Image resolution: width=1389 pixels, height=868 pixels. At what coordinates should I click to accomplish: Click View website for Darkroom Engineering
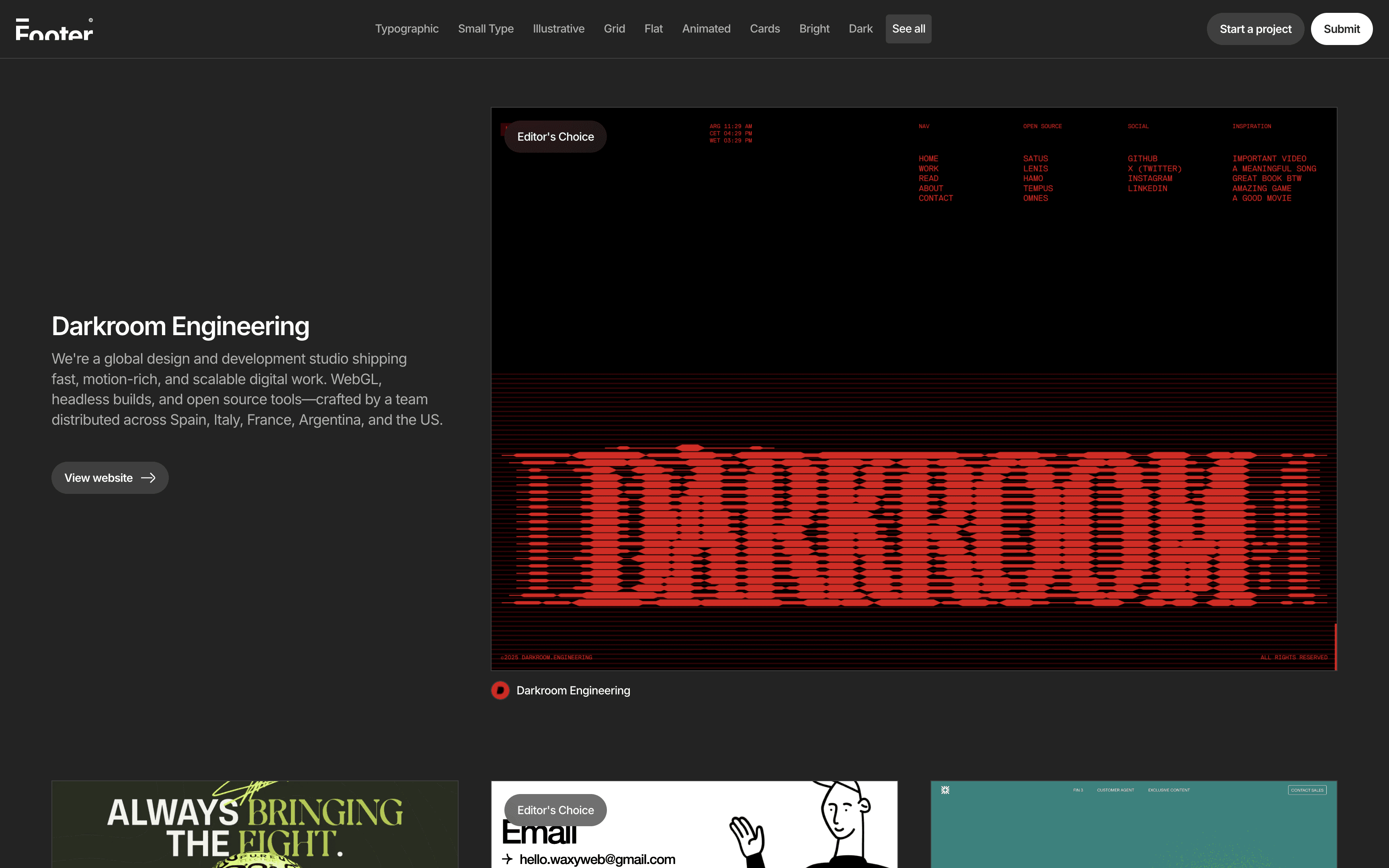(110, 477)
